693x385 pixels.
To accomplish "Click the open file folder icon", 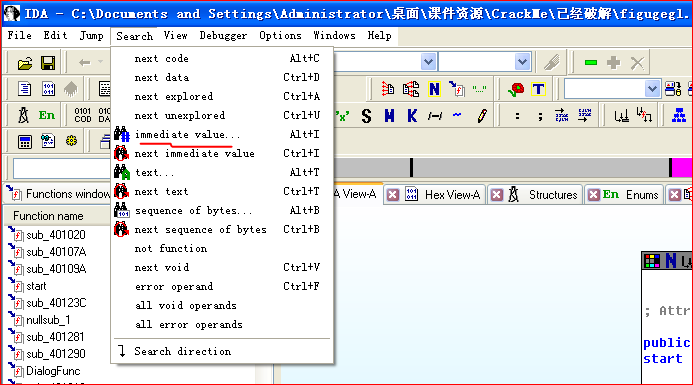I will tap(25, 63).
